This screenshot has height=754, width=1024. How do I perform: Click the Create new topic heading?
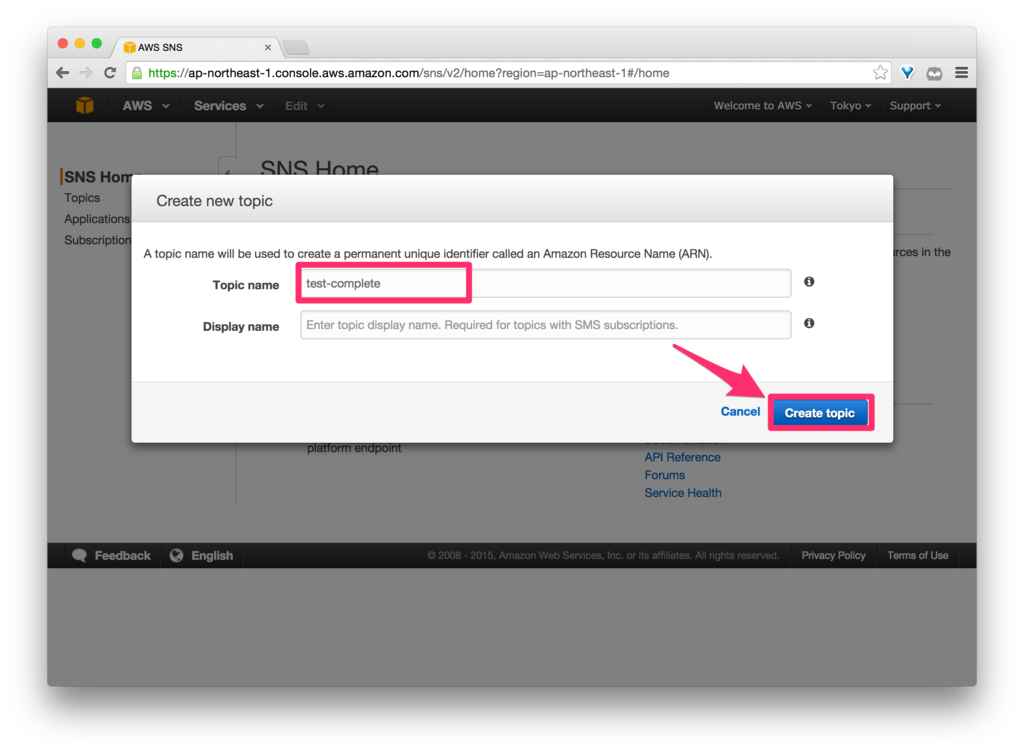point(214,200)
